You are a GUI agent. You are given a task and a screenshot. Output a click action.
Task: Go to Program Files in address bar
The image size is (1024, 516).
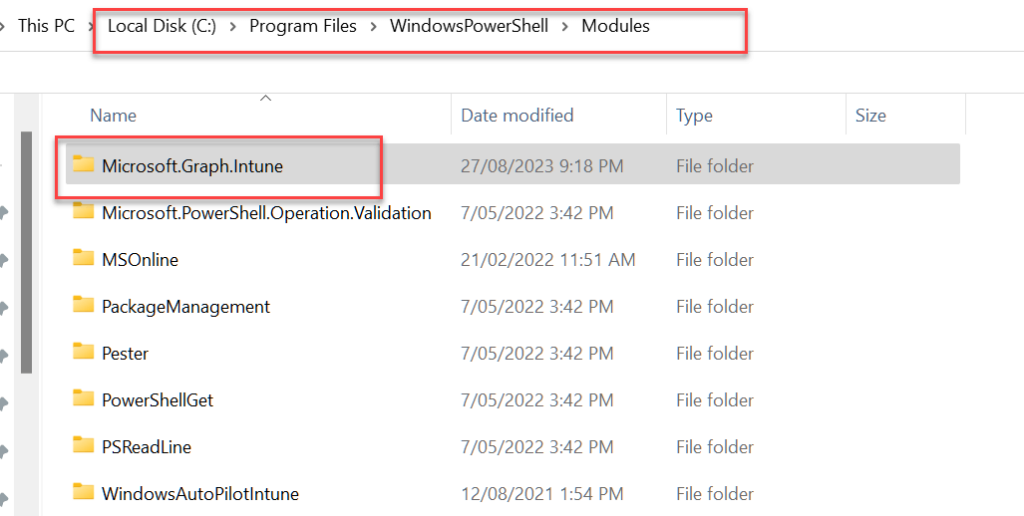click(x=303, y=26)
